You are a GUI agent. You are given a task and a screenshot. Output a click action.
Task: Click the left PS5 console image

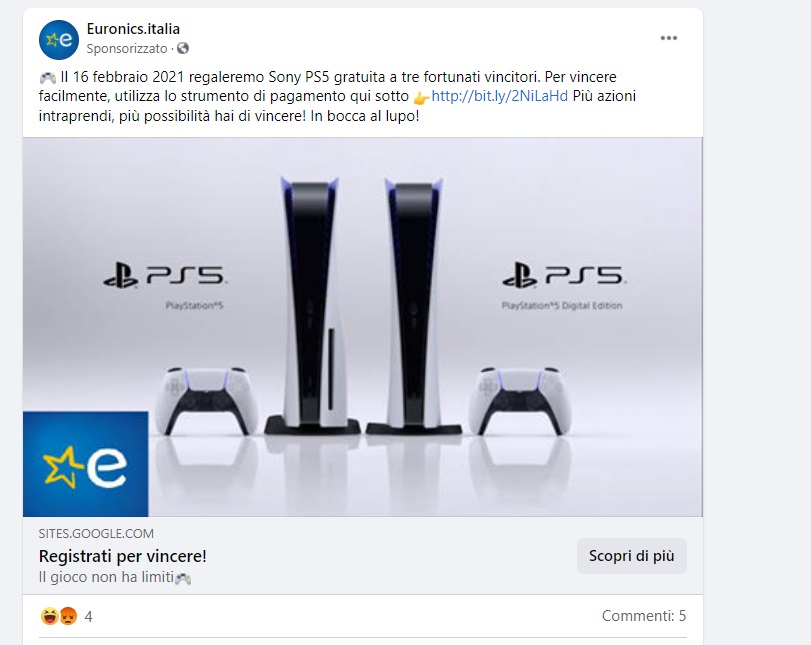[x=312, y=306]
